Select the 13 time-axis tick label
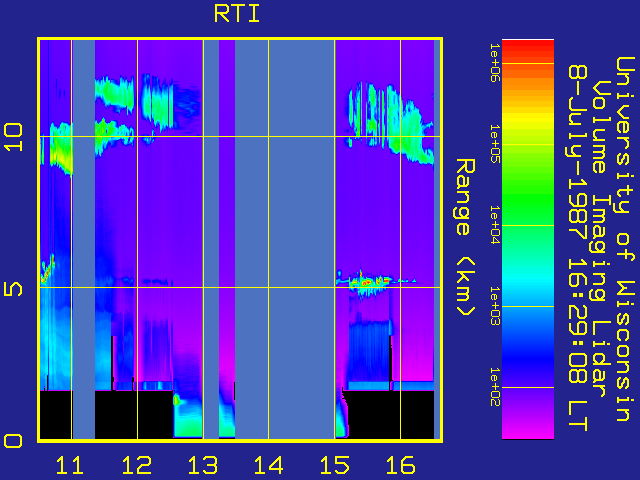Image resolution: width=640 pixels, height=480 pixels. tap(203, 465)
